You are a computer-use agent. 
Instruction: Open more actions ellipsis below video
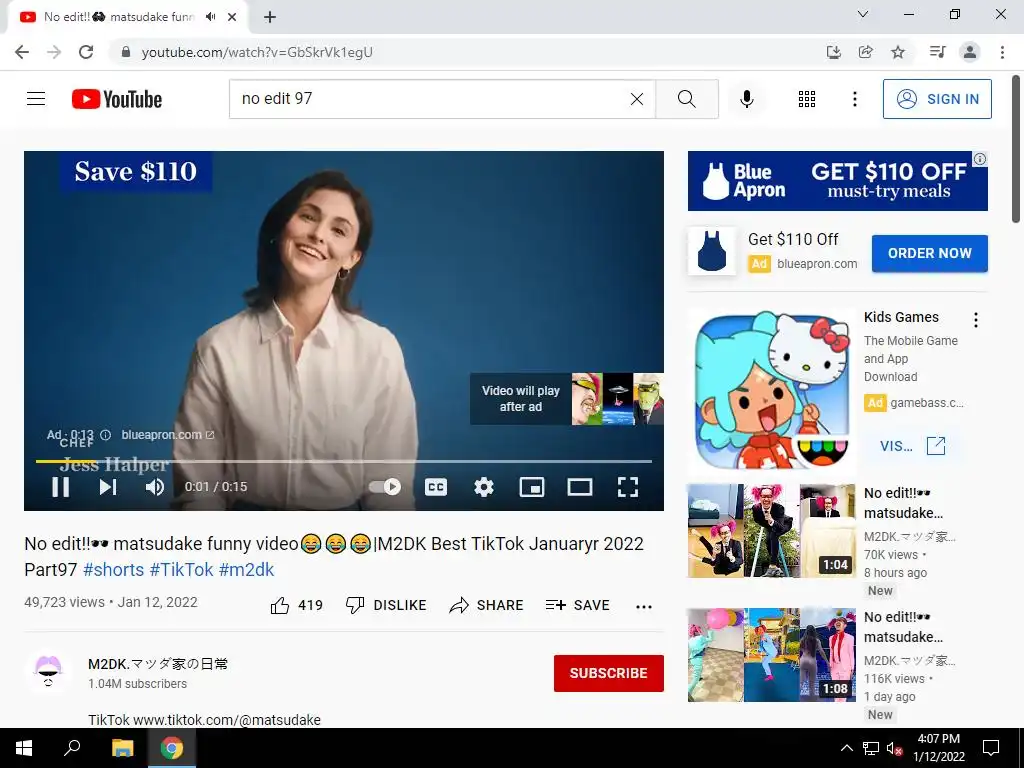pyautogui.click(x=644, y=606)
